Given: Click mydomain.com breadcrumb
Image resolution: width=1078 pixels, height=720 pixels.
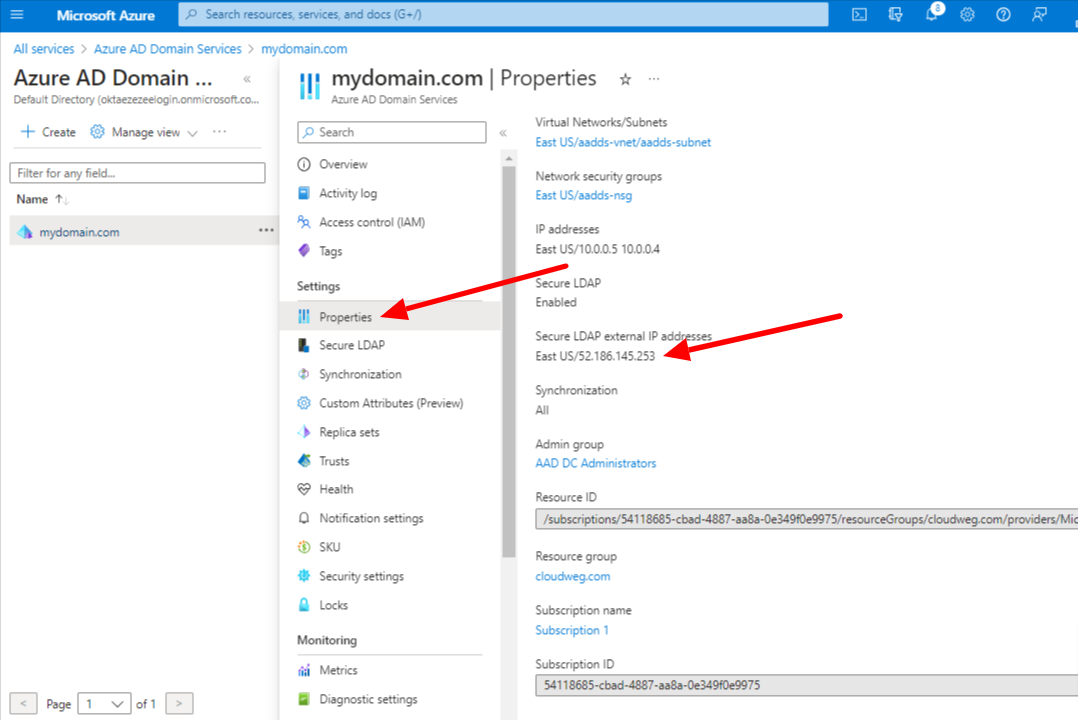Looking at the screenshot, I should tap(304, 49).
